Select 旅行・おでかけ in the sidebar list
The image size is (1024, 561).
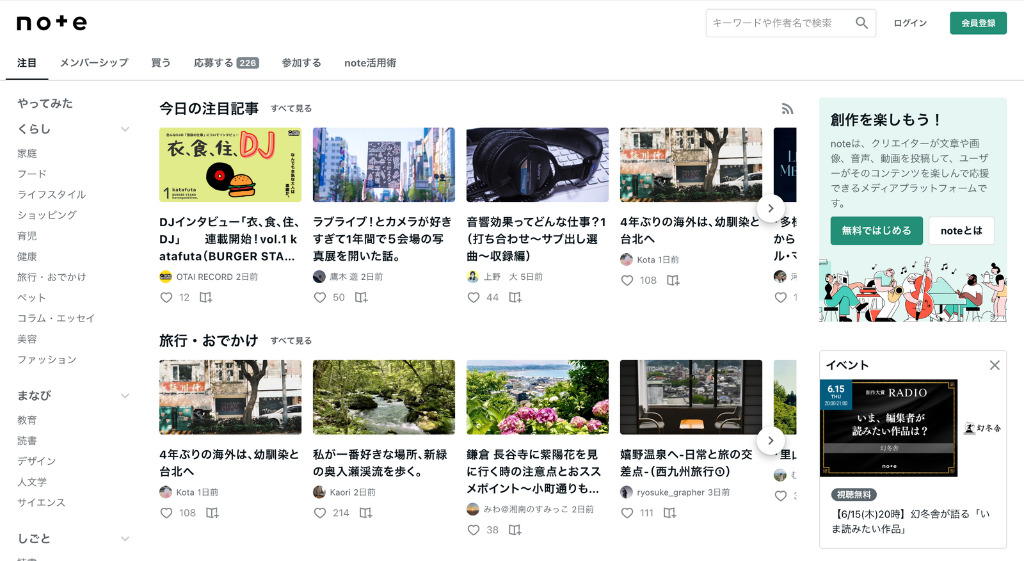click(52, 277)
